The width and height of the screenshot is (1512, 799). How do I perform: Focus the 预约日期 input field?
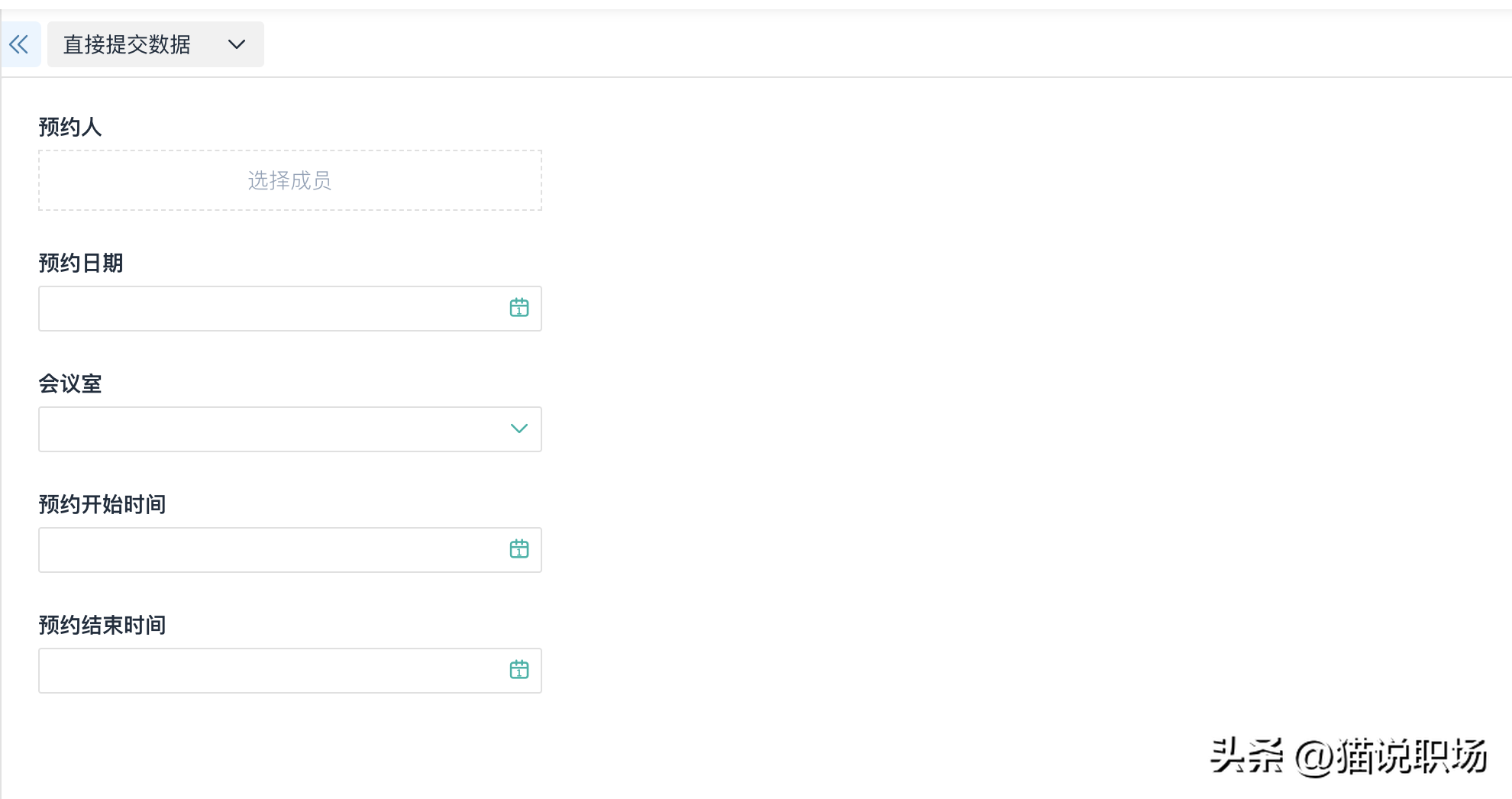(267, 309)
